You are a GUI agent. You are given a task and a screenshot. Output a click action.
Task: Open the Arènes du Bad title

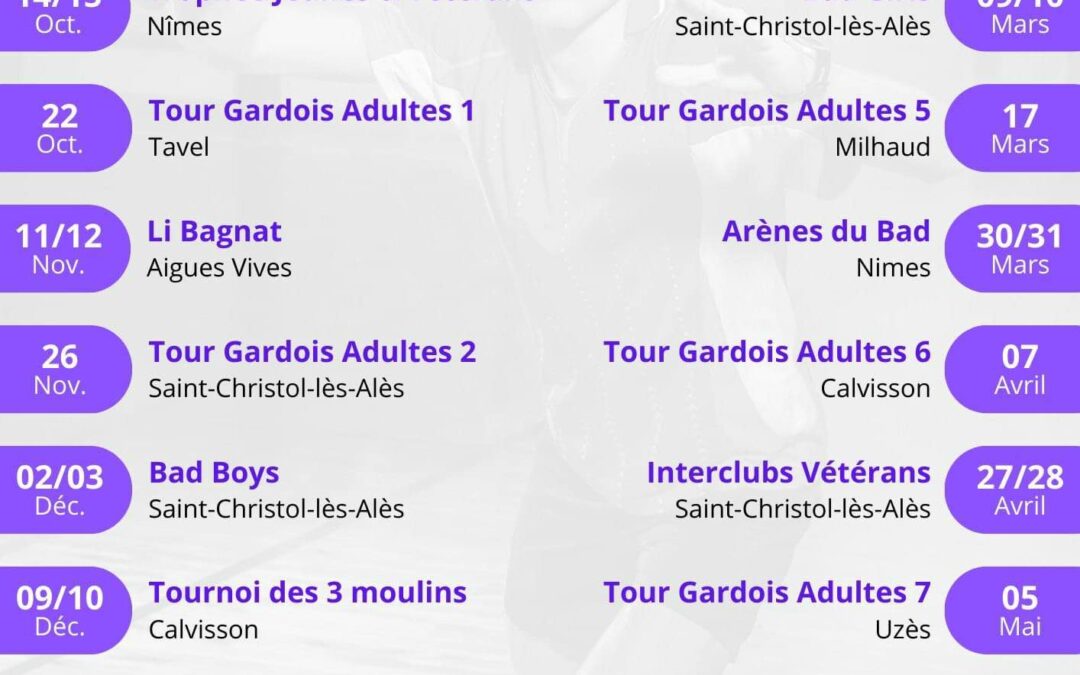[827, 231]
